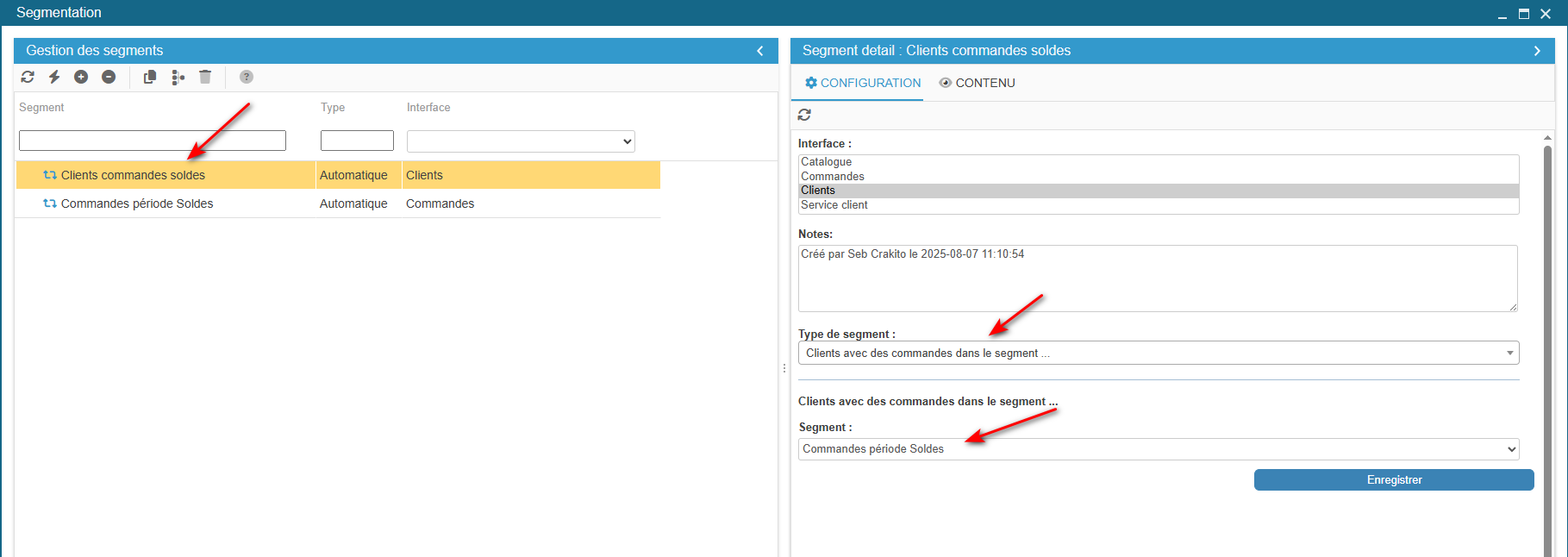
Task: Refresh the segment detail panel
Action: (804, 115)
